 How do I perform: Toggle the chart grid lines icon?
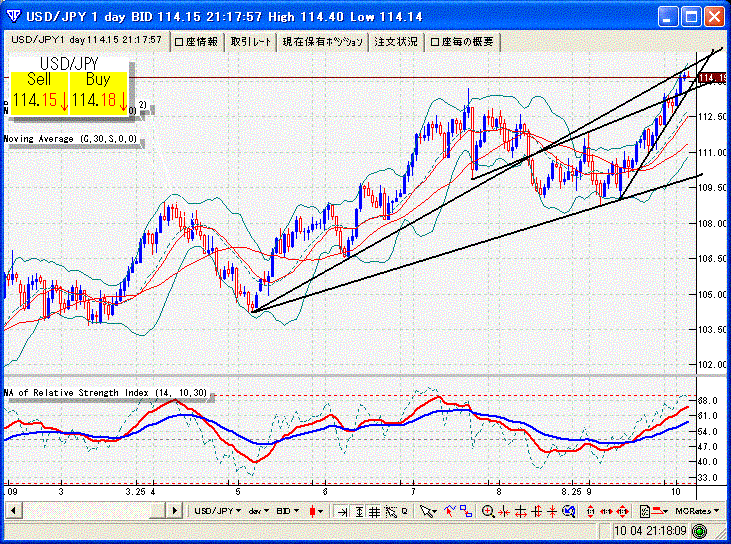(373, 511)
